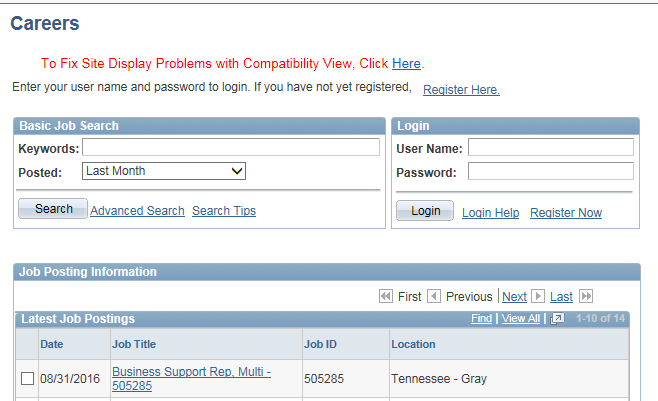Sort postings by Location column header

click(x=413, y=344)
